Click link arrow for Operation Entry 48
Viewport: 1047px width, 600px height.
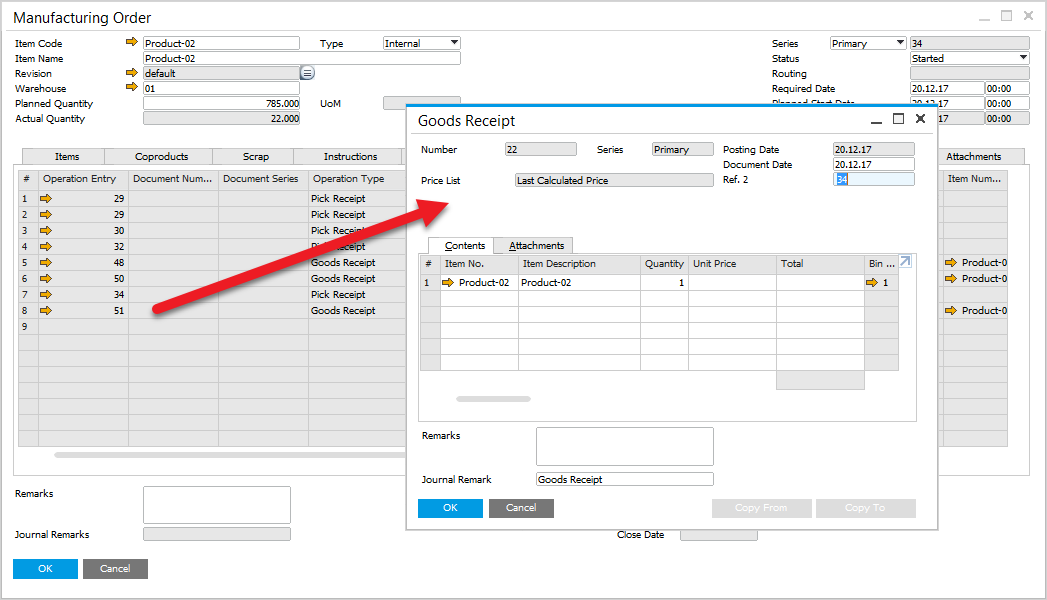click(45, 263)
